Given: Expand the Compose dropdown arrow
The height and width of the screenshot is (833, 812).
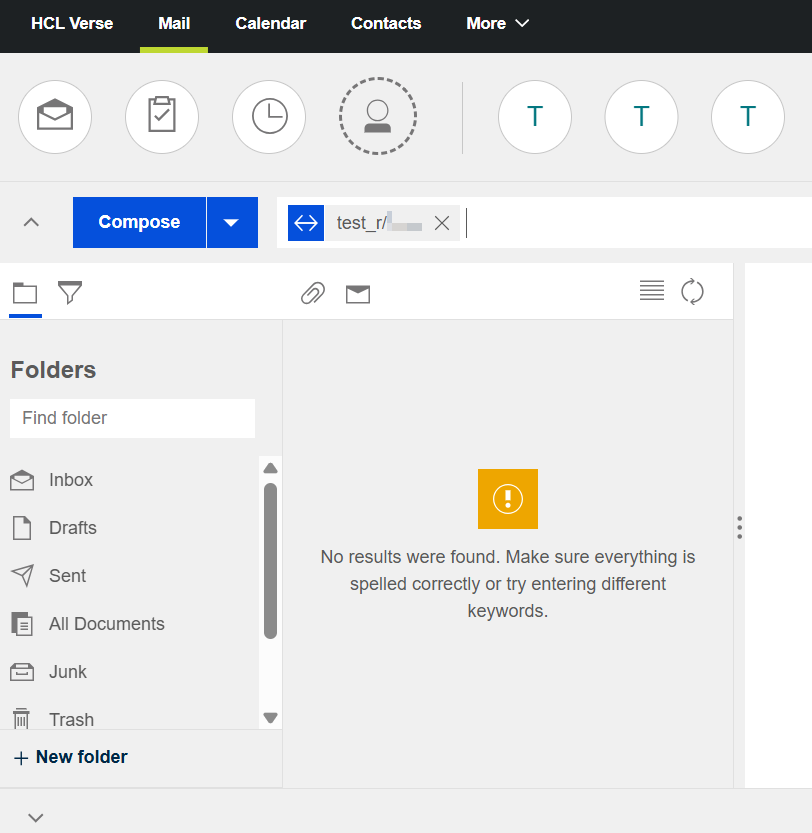Looking at the screenshot, I should [x=232, y=222].
